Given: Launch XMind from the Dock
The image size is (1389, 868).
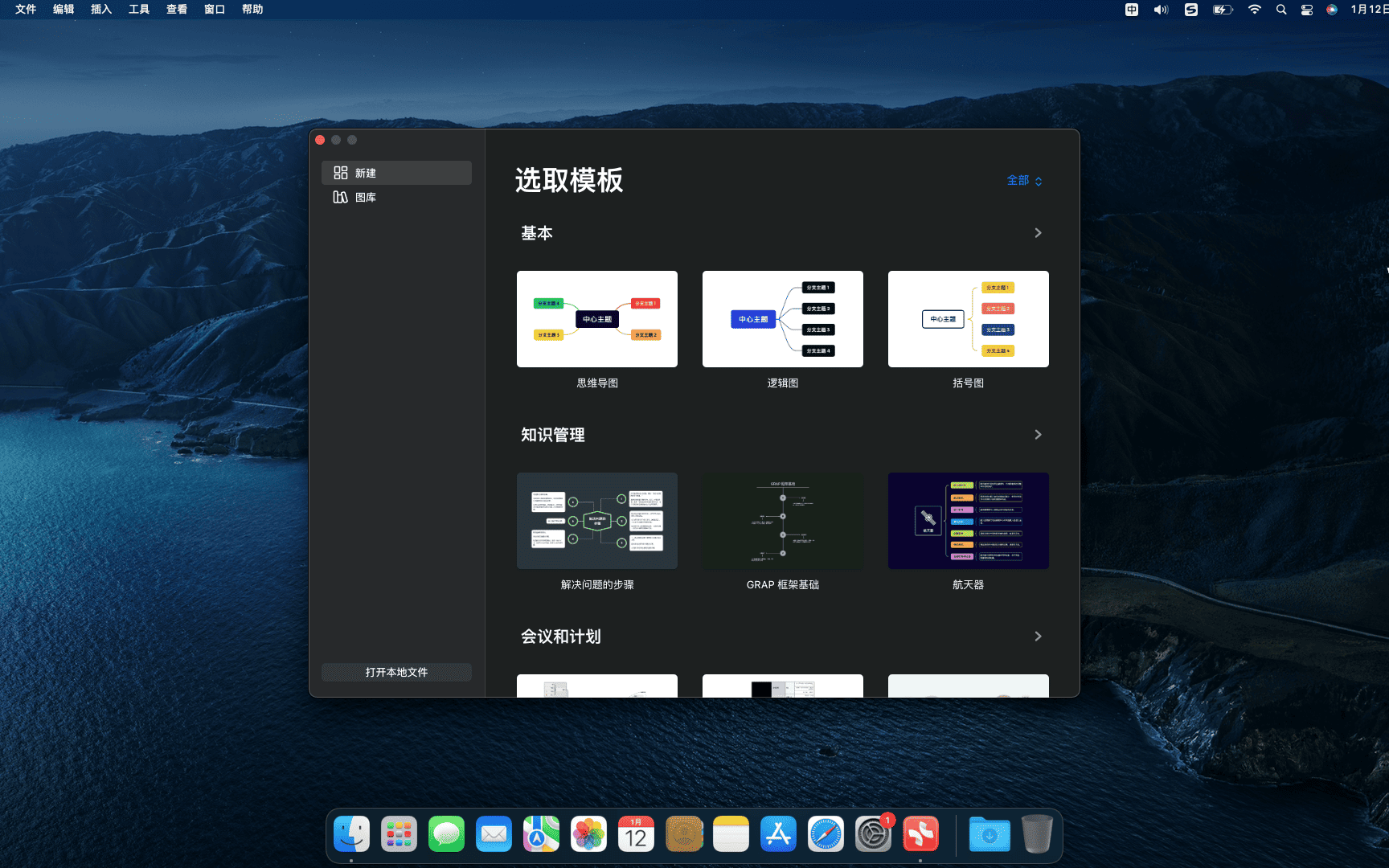Looking at the screenshot, I should [920, 833].
